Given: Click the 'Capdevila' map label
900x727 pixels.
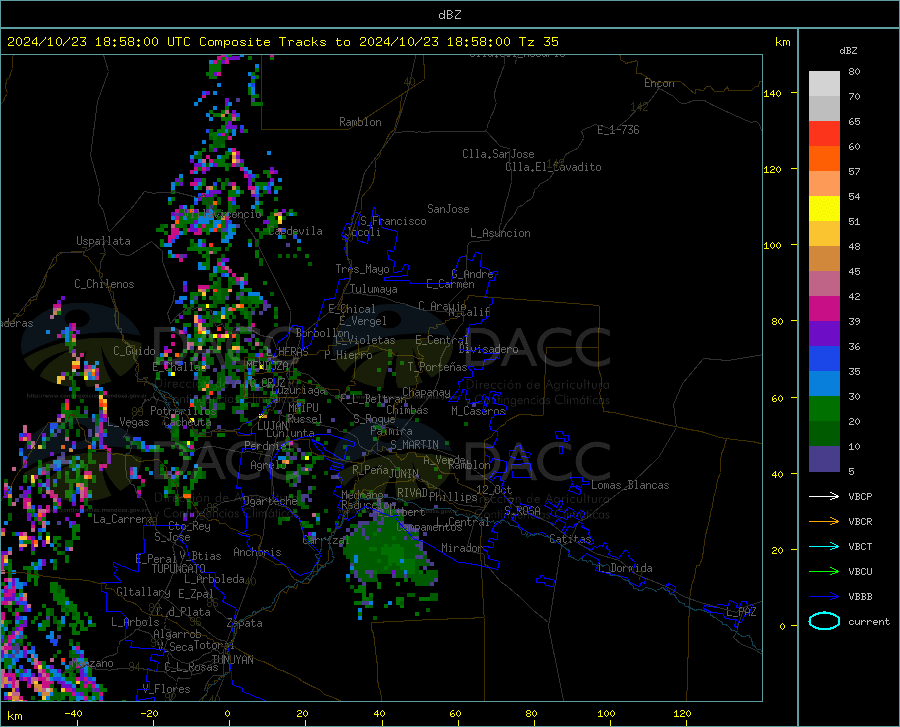Looking at the screenshot, I should tap(295, 231).
